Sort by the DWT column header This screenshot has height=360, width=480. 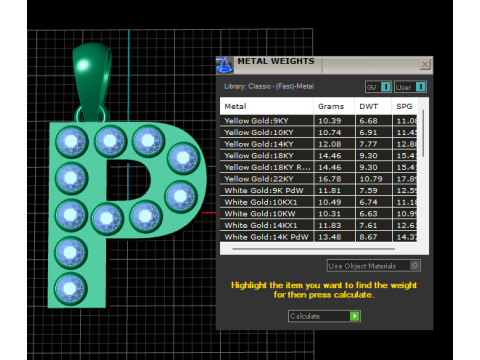(373, 106)
